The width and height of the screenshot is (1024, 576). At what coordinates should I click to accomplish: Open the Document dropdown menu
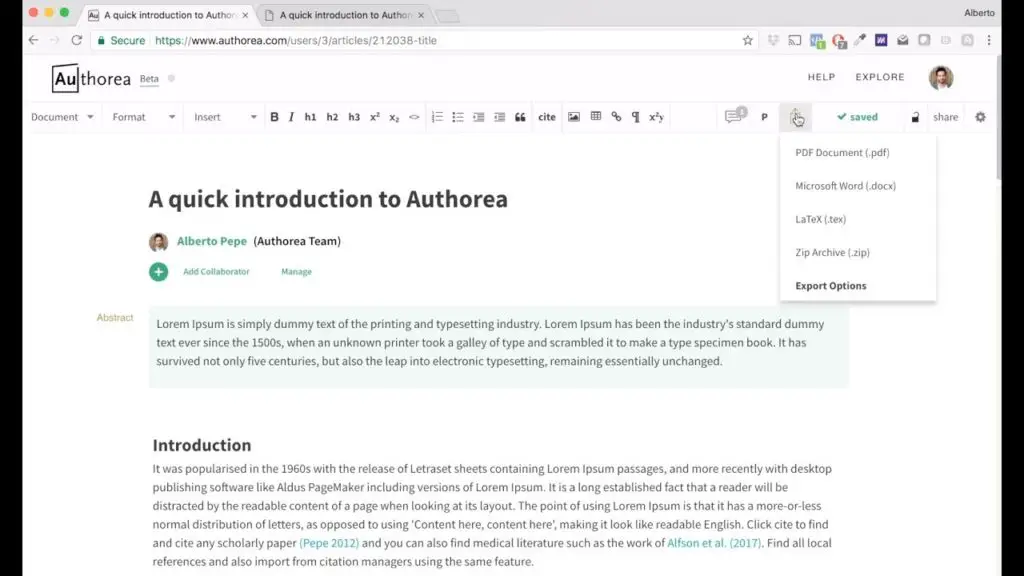(x=62, y=117)
